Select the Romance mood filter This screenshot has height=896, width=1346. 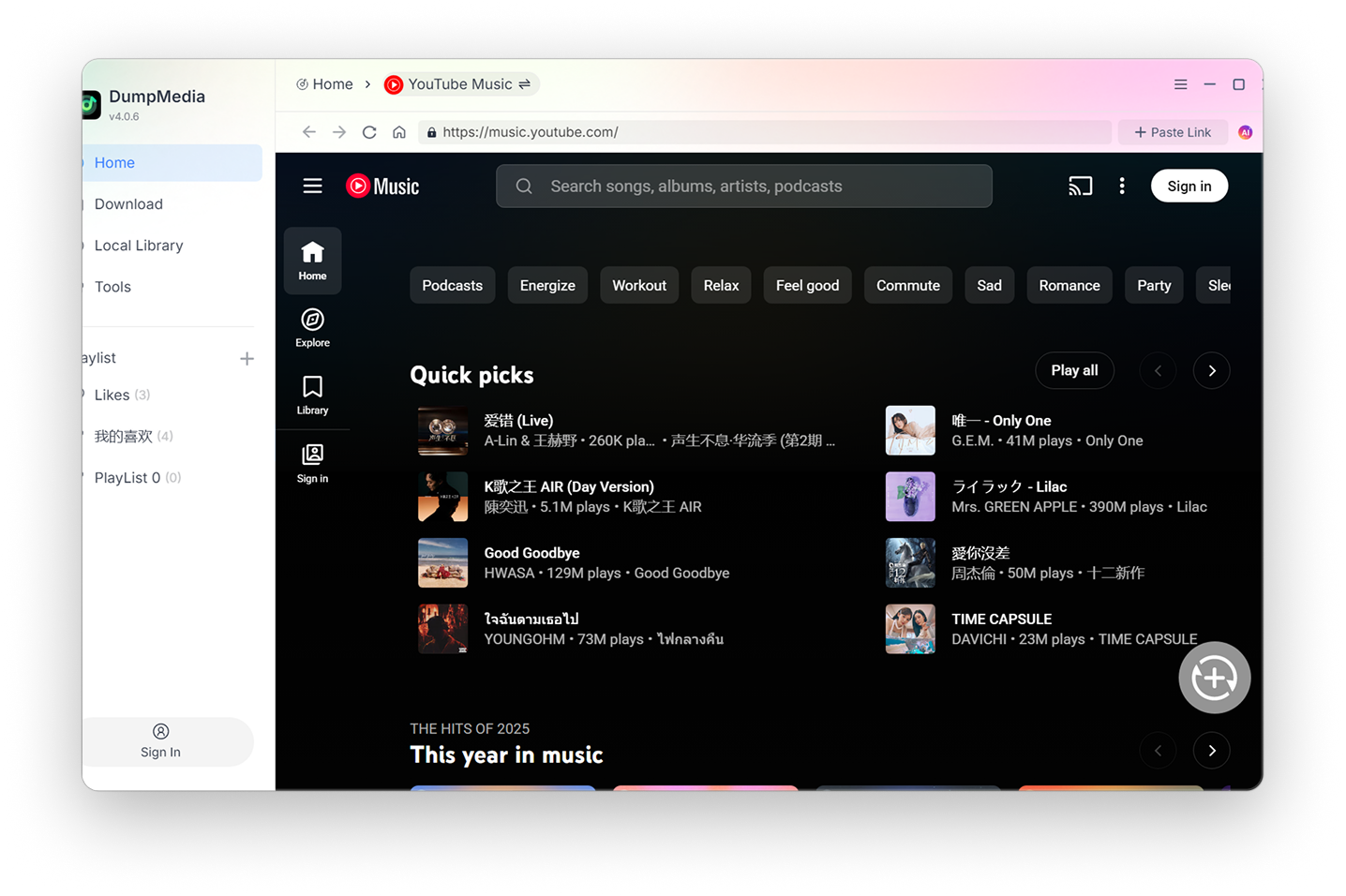tap(1069, 285)
